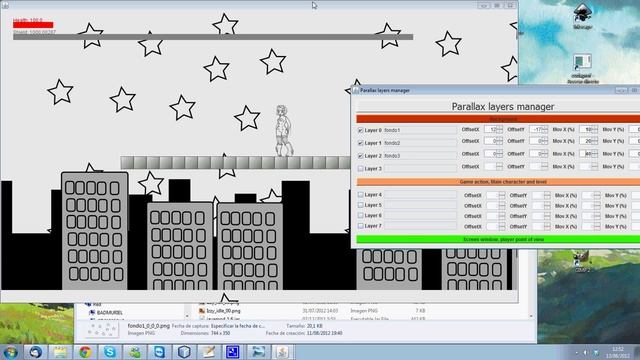Click the Layer 0 OffsetY spinner
This screenshot has height=360, width=640.
click(538, 129)
